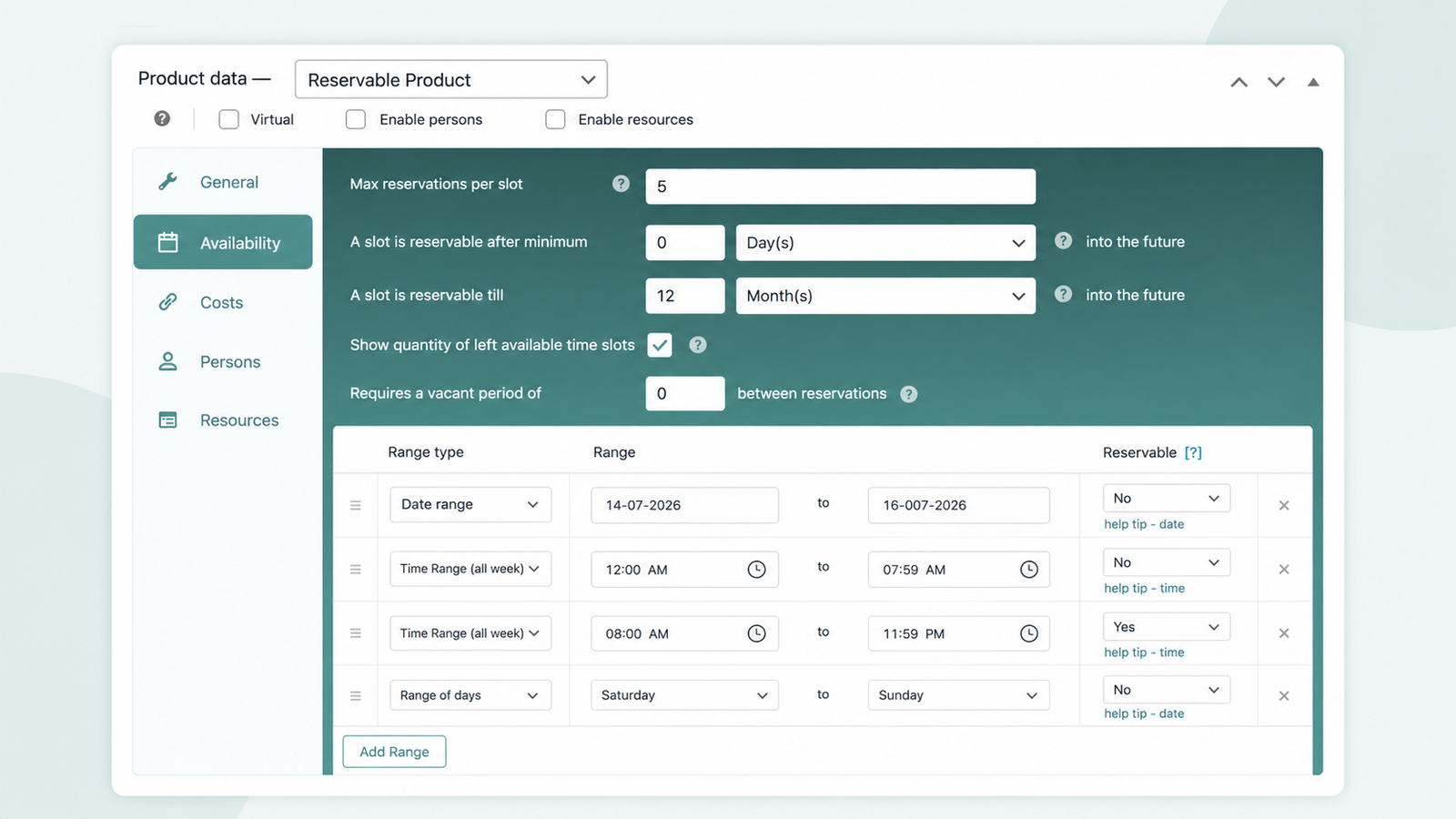Viewport: 1456px width, 819px height.
Task: Open the Date range type dropdown
Action: (470, 504)
